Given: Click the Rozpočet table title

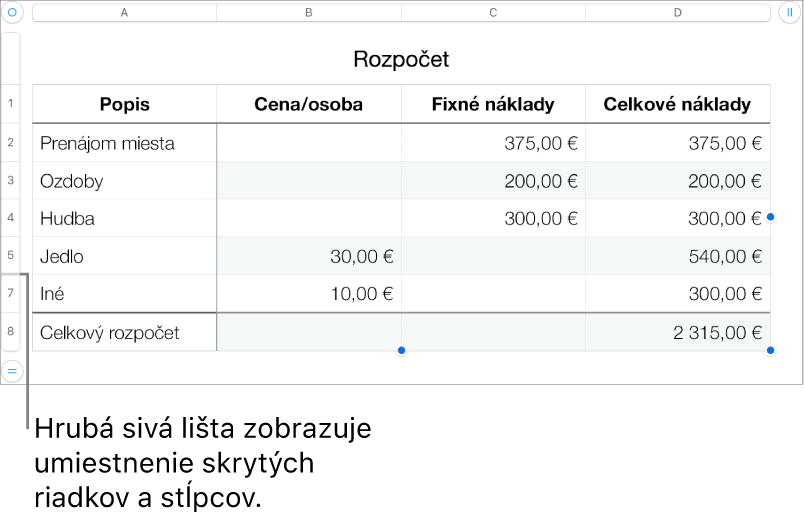Looking at the screenshot, I should coord(401,59).
